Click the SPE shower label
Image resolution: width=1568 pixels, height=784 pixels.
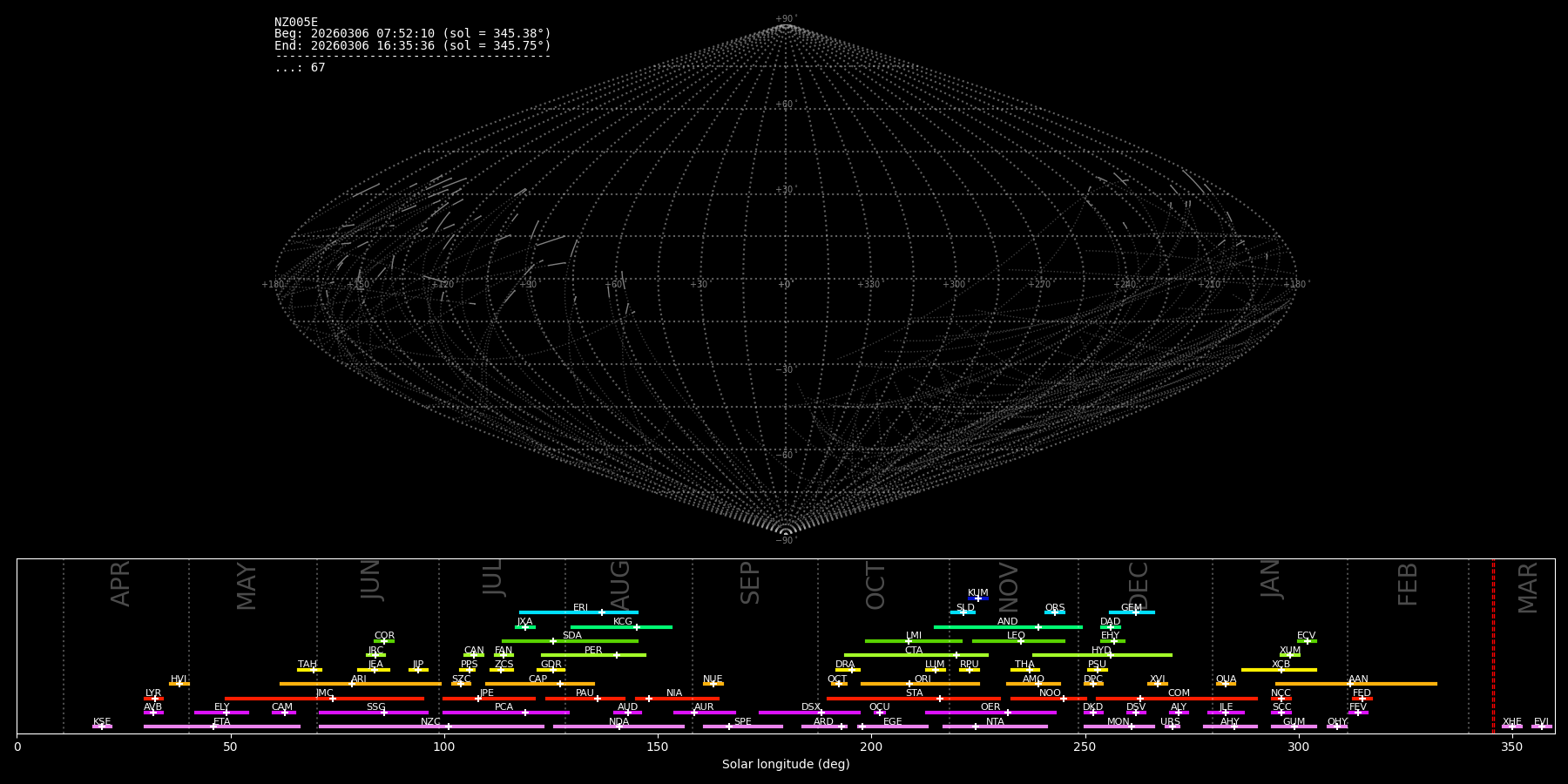pyautogui.click(x=743, y=722)
